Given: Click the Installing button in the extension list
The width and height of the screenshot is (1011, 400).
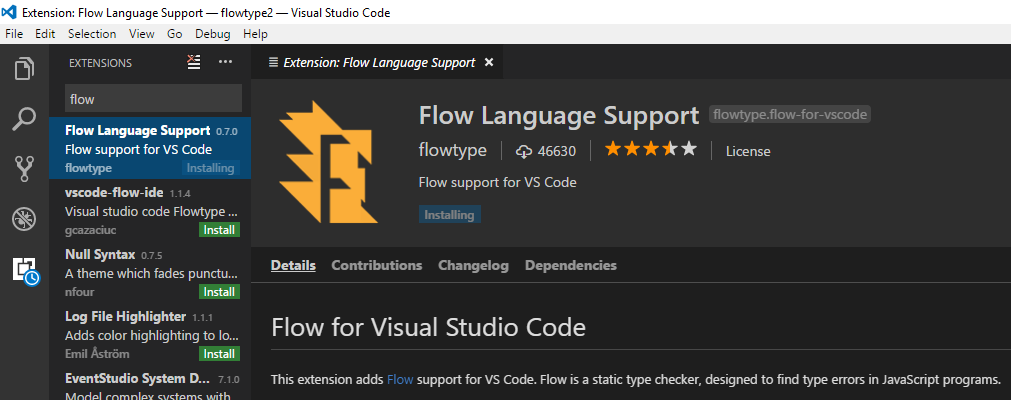Looking at the screenshot, I should coord(210,168).
